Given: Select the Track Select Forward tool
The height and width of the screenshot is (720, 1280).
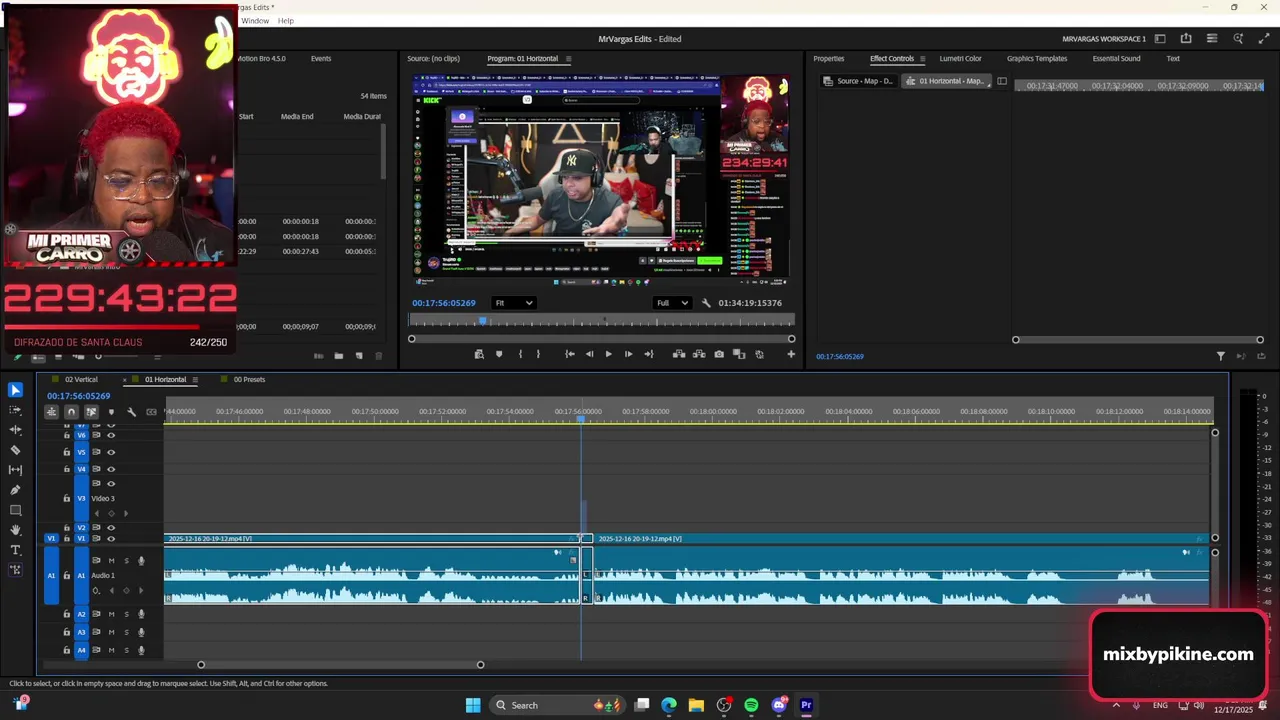Looking at the screenshot, I should [15, 410].
